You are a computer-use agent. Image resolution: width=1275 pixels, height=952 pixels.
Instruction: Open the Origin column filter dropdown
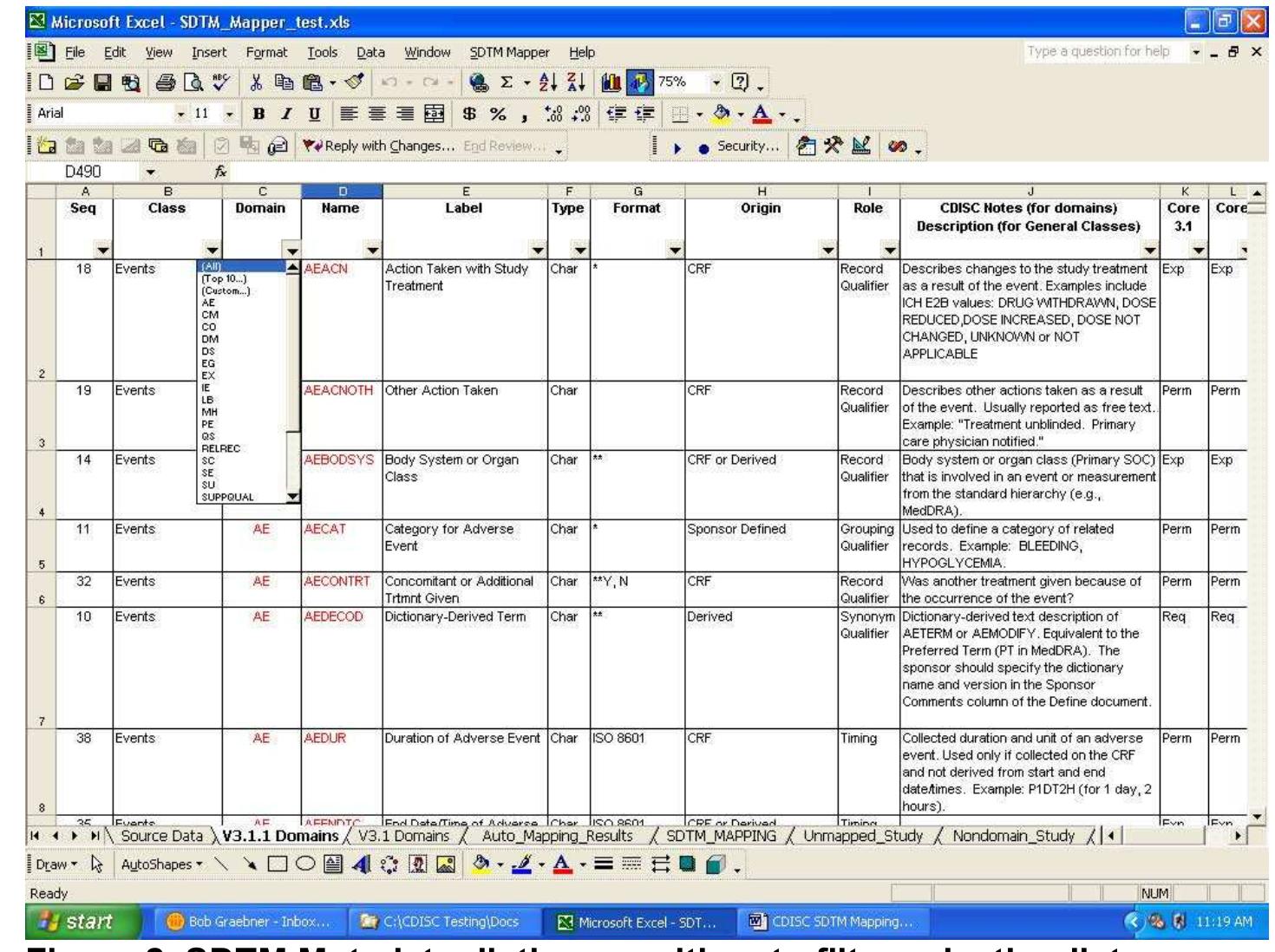coord(828,251)
